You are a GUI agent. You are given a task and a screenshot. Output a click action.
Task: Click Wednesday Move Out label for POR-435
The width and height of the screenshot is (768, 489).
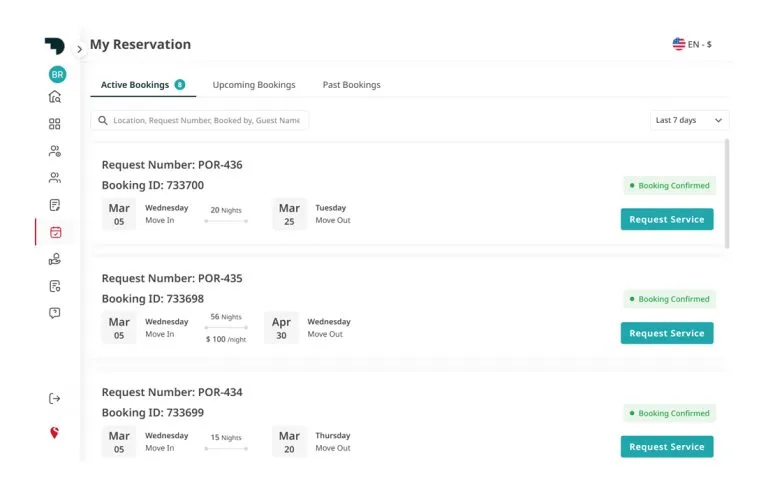pyautogui.click(x=329, y=328)
